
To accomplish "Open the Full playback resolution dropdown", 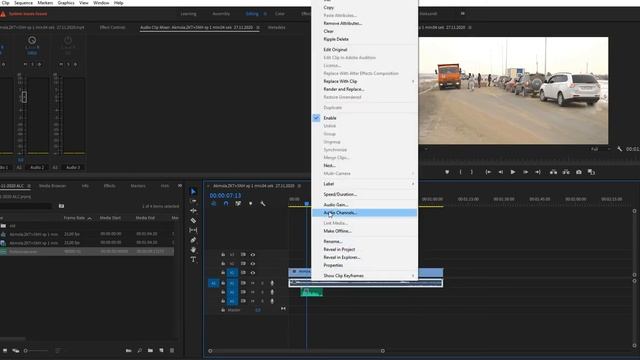I will pyautogui.click(x=601, y=149).
